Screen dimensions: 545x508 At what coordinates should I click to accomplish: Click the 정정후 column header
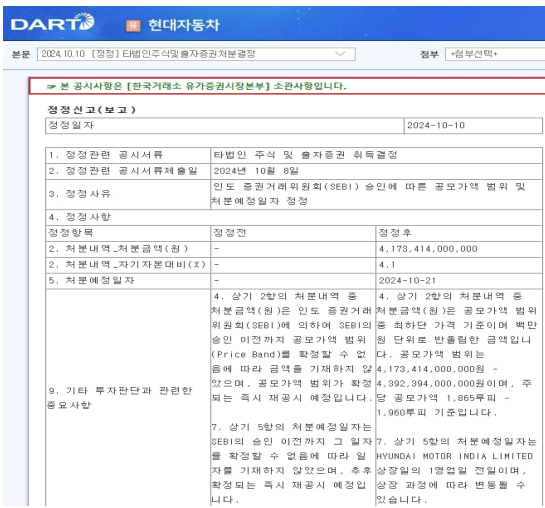point(459,233)
